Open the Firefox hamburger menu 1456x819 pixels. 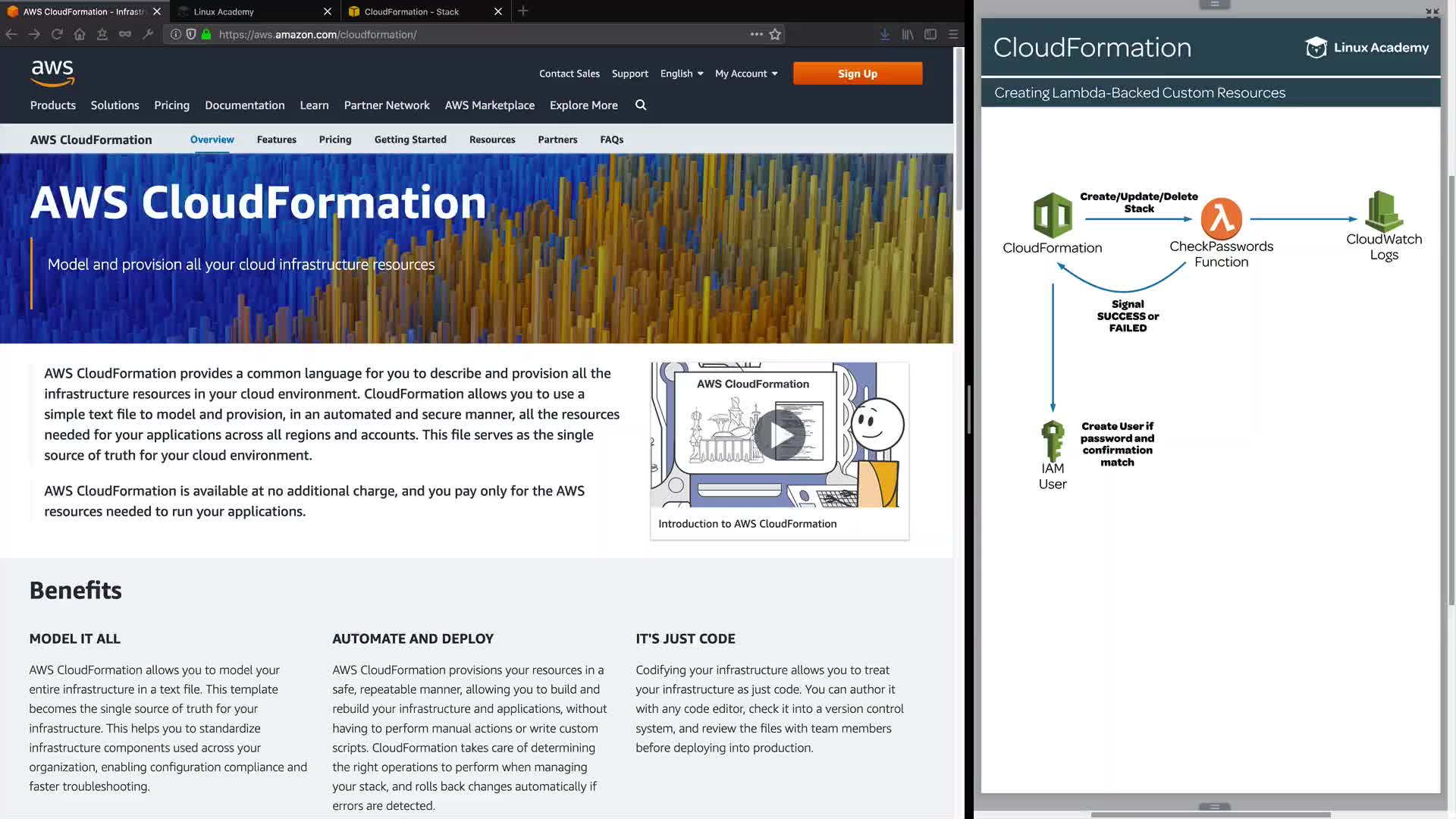pos(953,34)
